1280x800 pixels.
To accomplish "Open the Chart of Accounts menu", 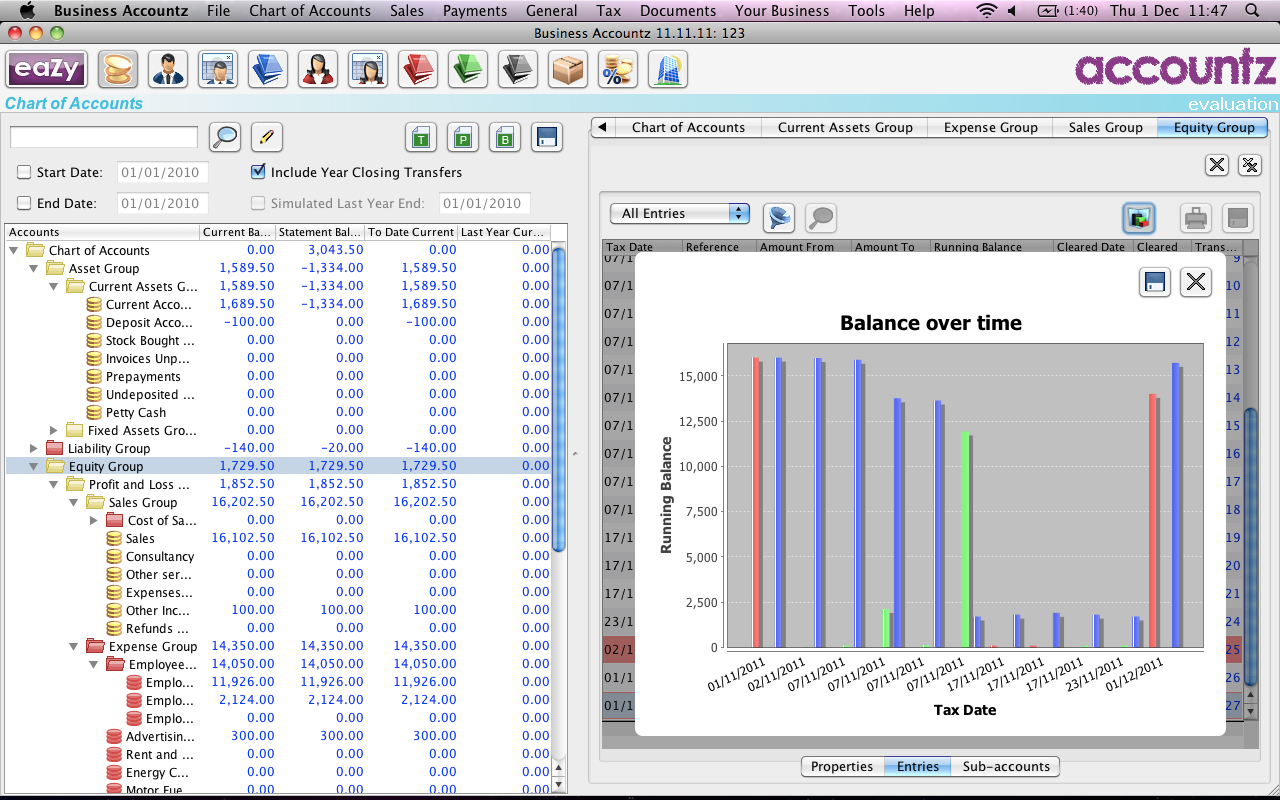I will [310, 11].
